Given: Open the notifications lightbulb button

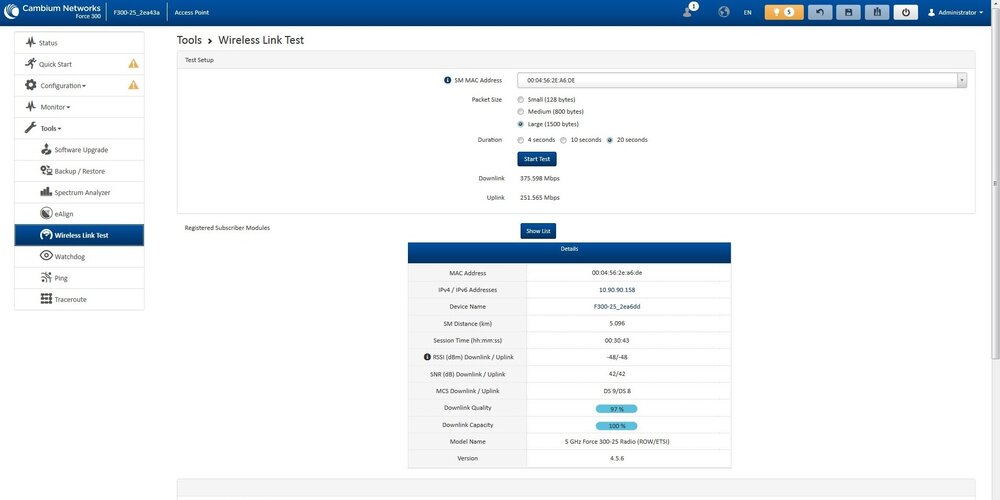Looking at the screenshot, I should click(x=783, y=12).
